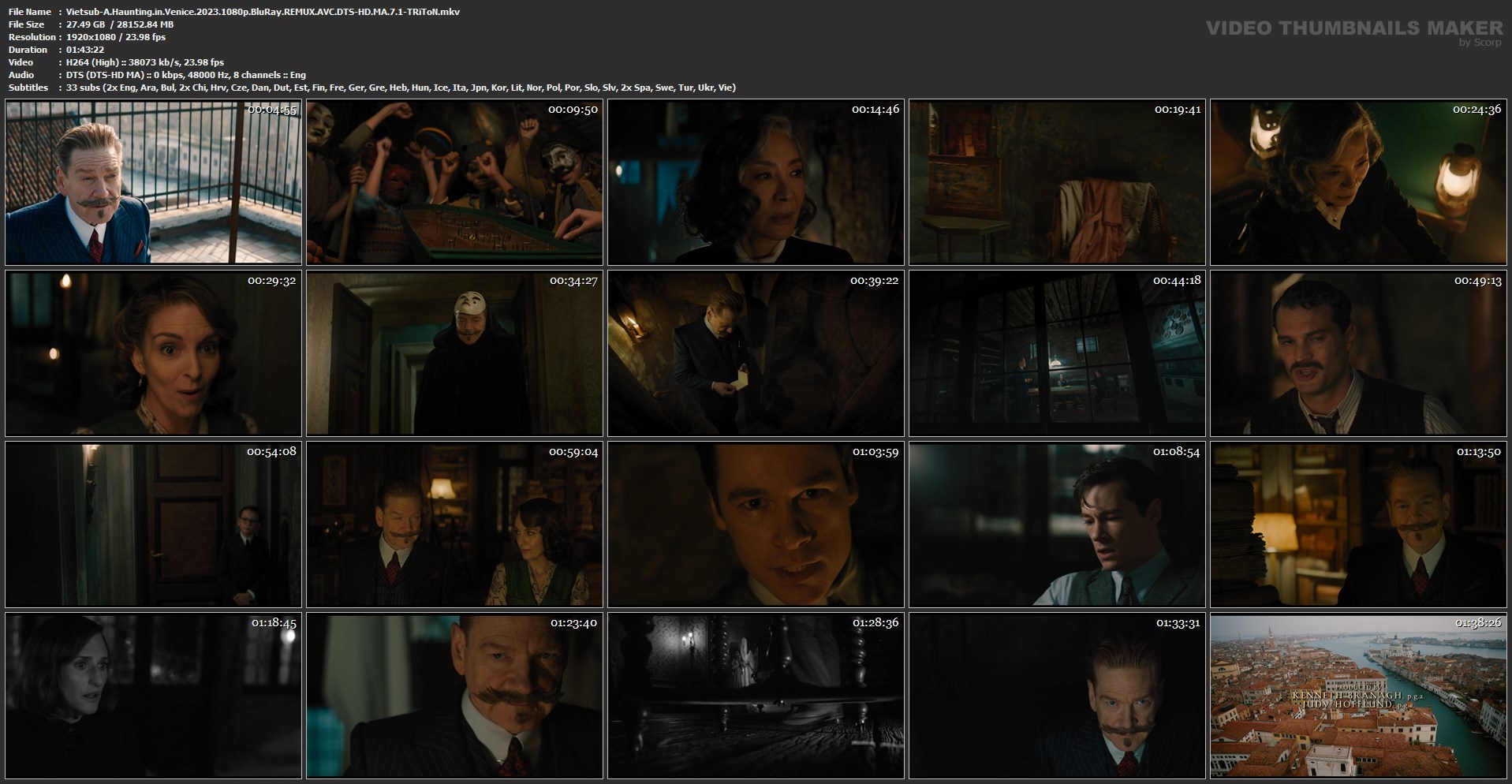Select the thumbnail at 01:33:31
Image resolution: width=1512 pixels, height=784 pixels.
tap(1057, 696)
